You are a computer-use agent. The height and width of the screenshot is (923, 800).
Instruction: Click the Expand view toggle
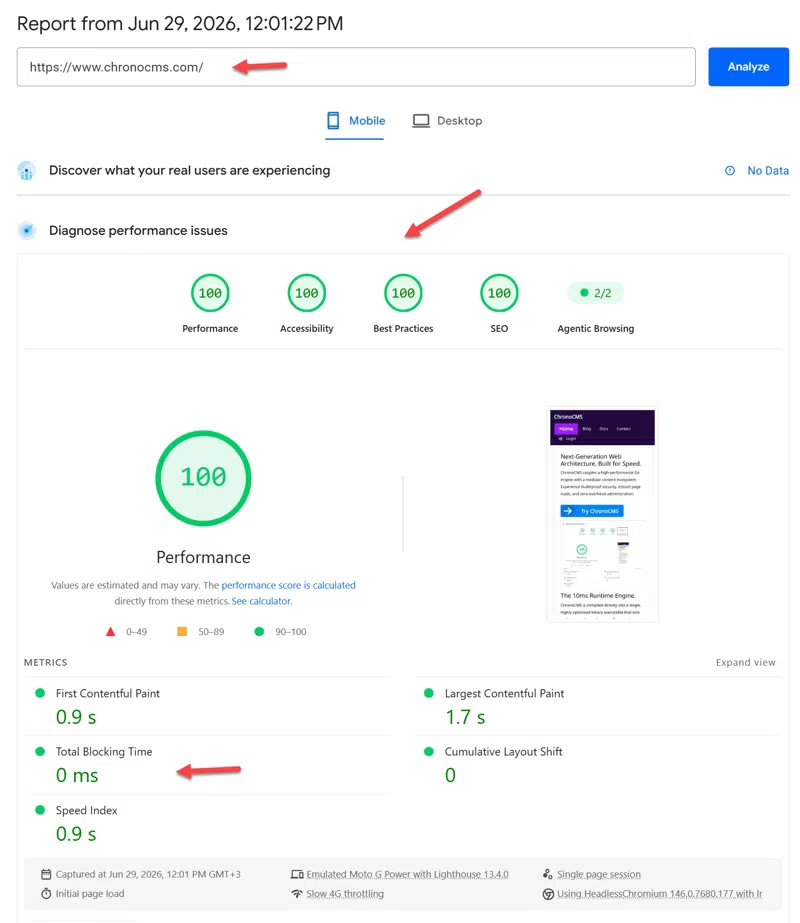coord(745,662)
